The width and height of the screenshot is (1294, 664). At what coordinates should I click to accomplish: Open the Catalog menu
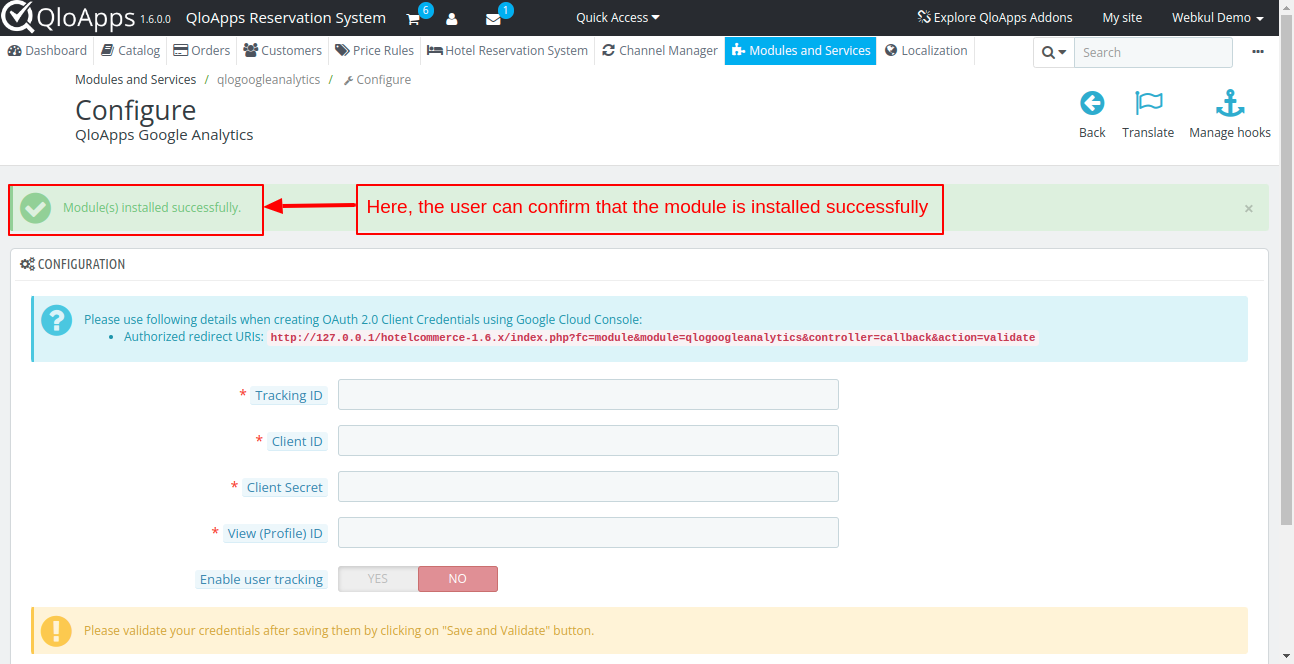click(x=130, y=50)
